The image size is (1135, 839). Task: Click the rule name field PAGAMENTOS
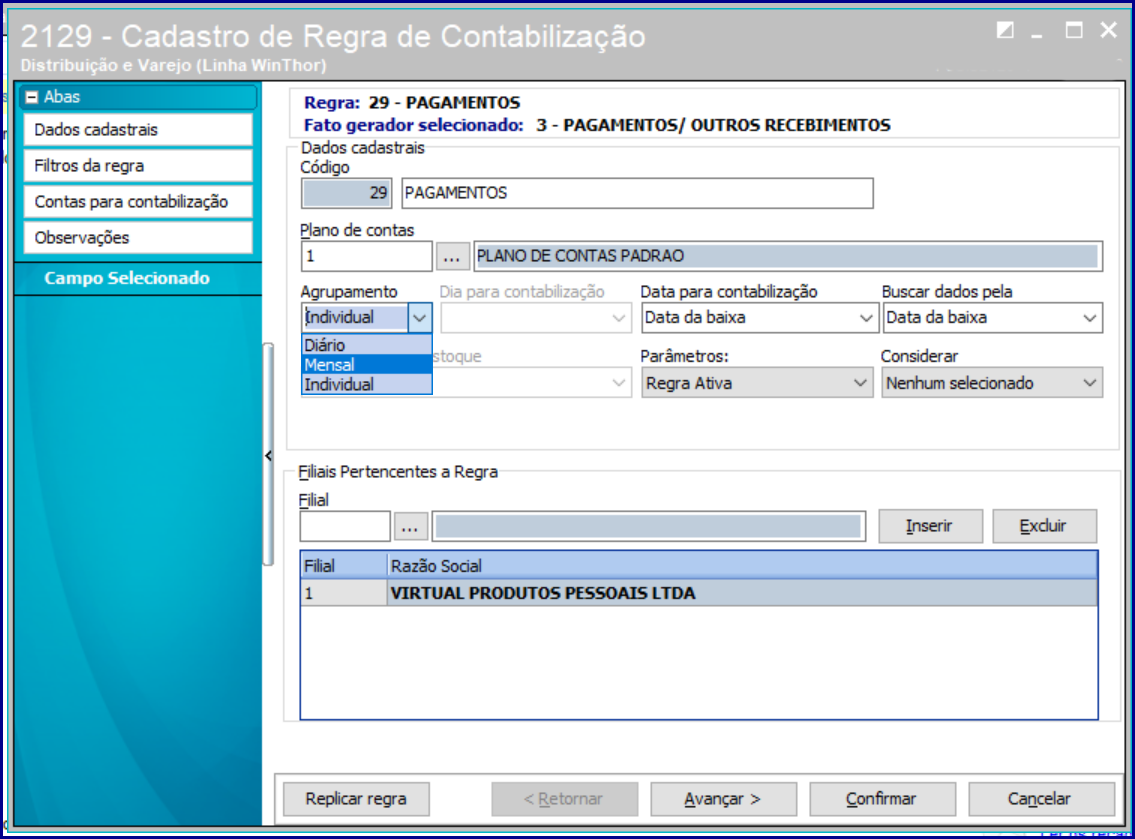[637, 193]
